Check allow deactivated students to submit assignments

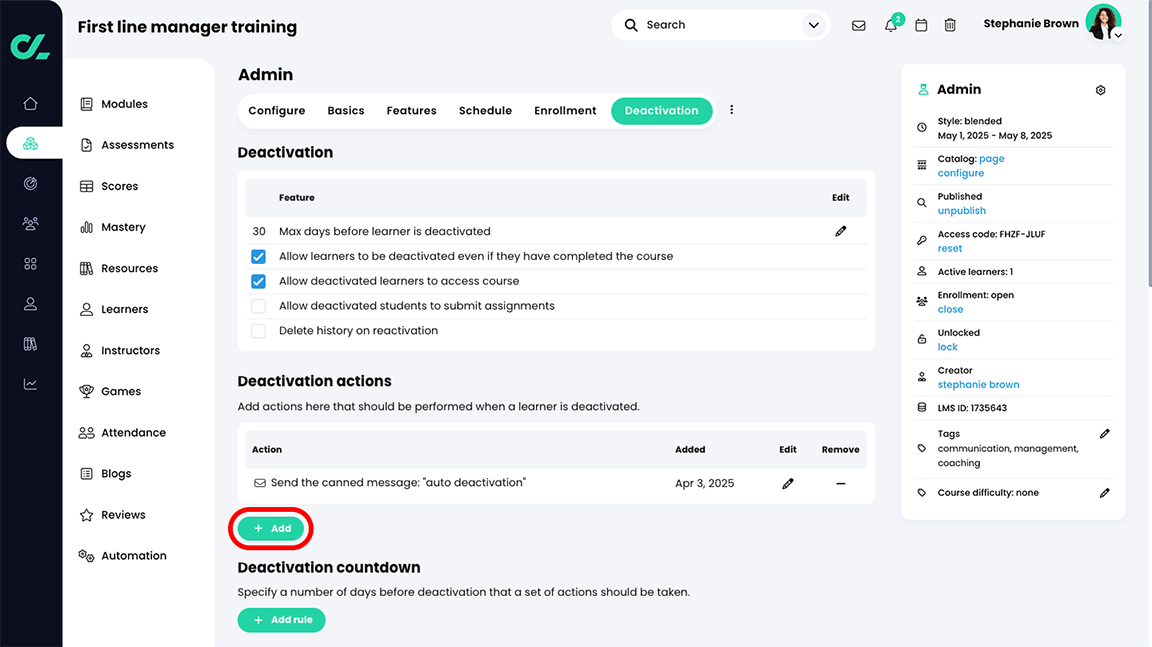click(258, 306)
